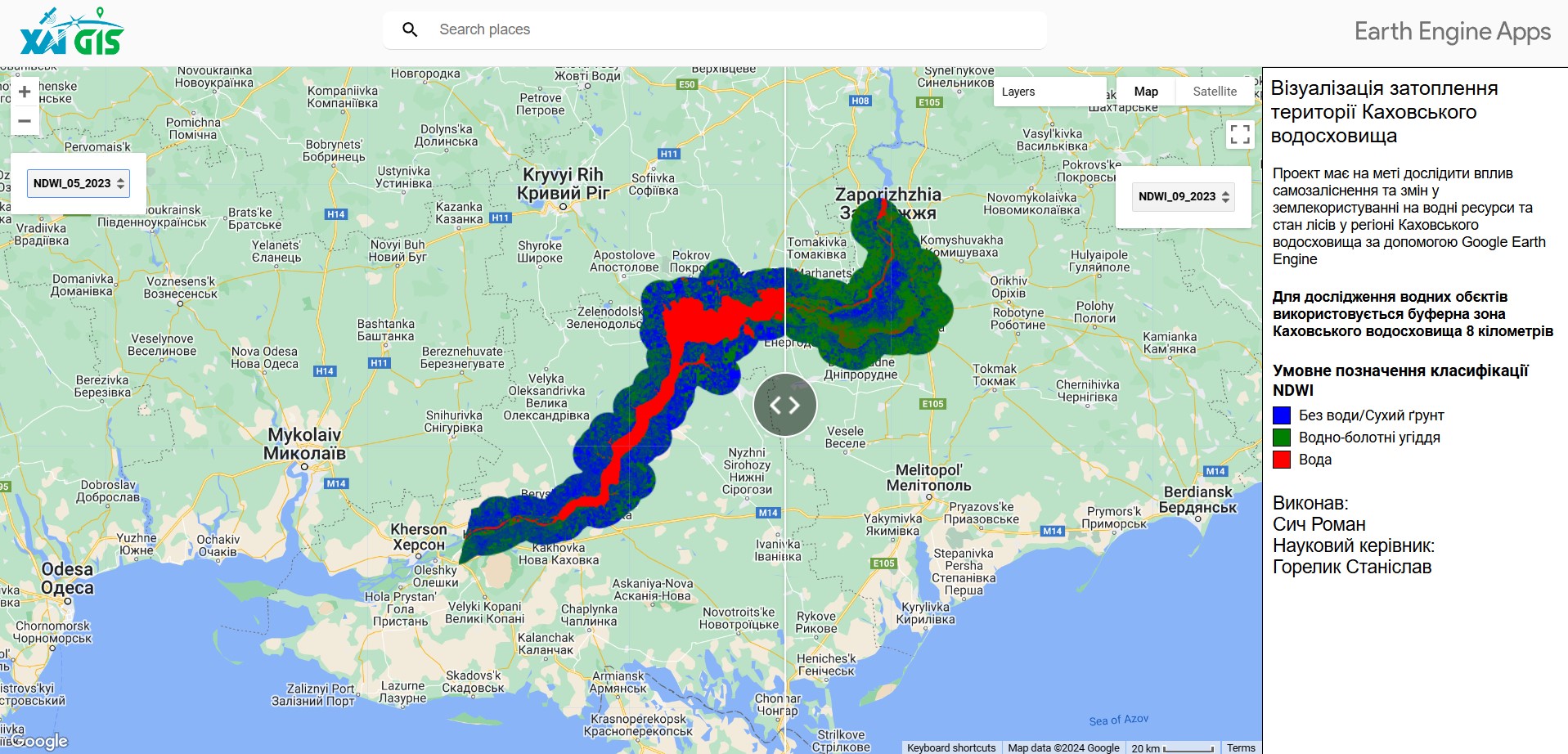Click Nova Kakhovka town label
The width and height of the screenshot is (1568, 754).
click(x=559, y=554)
